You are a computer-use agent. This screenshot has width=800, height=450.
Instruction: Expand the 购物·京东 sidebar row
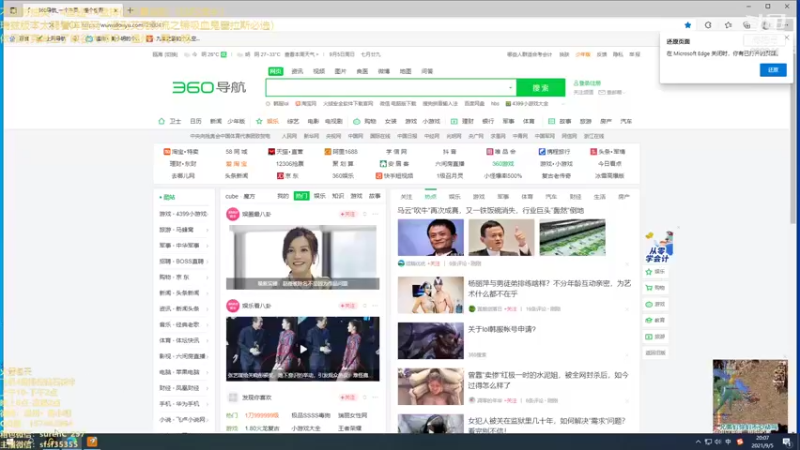coord(184,278)
